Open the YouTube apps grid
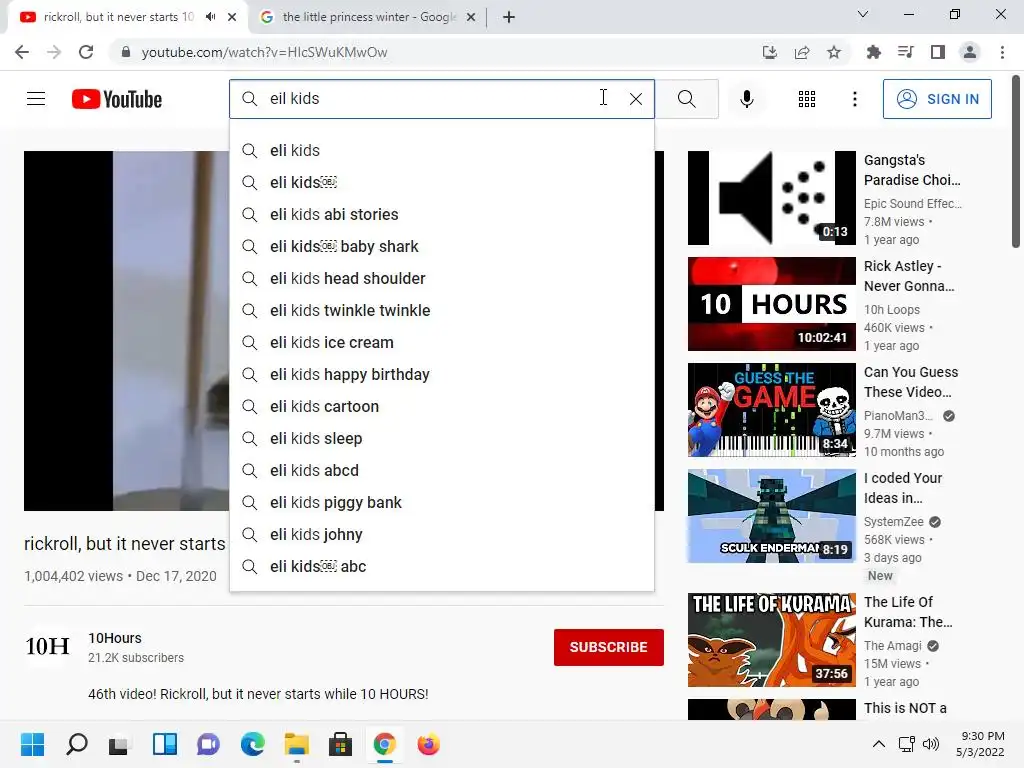 807,99
